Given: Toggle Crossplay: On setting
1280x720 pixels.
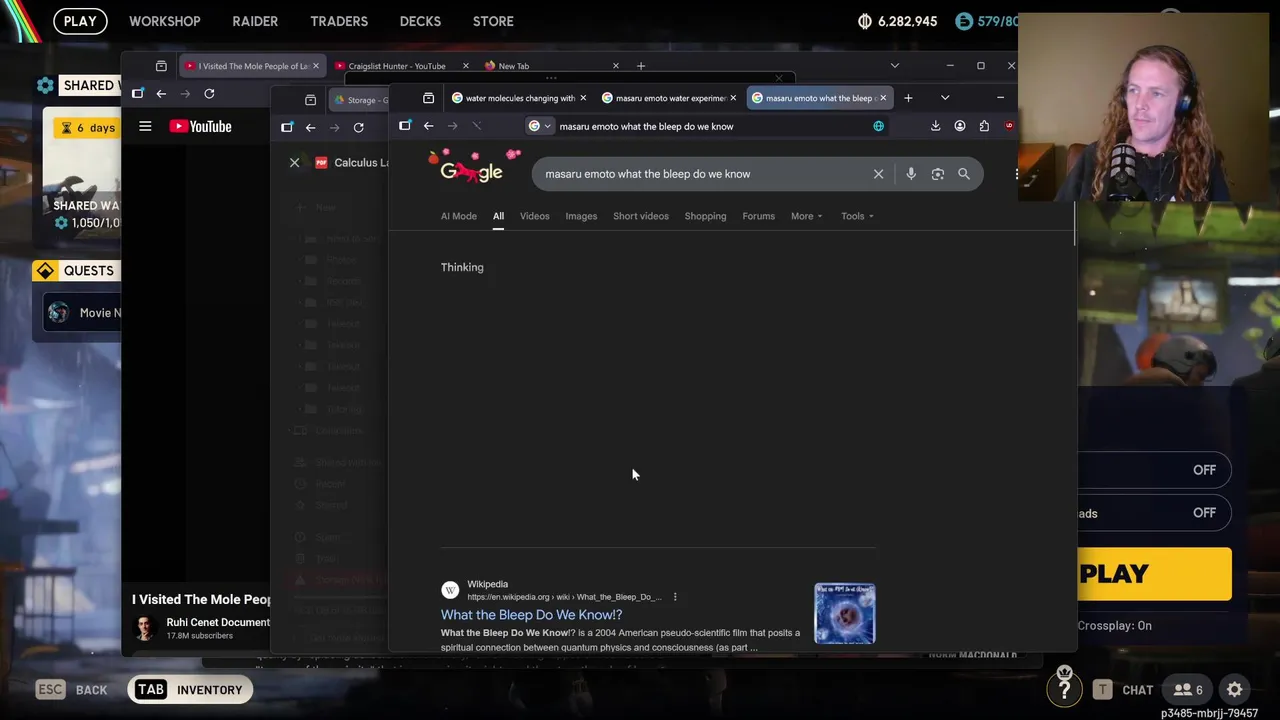Looking at the screenshot, I should pyautogui.click(x=1114, y=626).
